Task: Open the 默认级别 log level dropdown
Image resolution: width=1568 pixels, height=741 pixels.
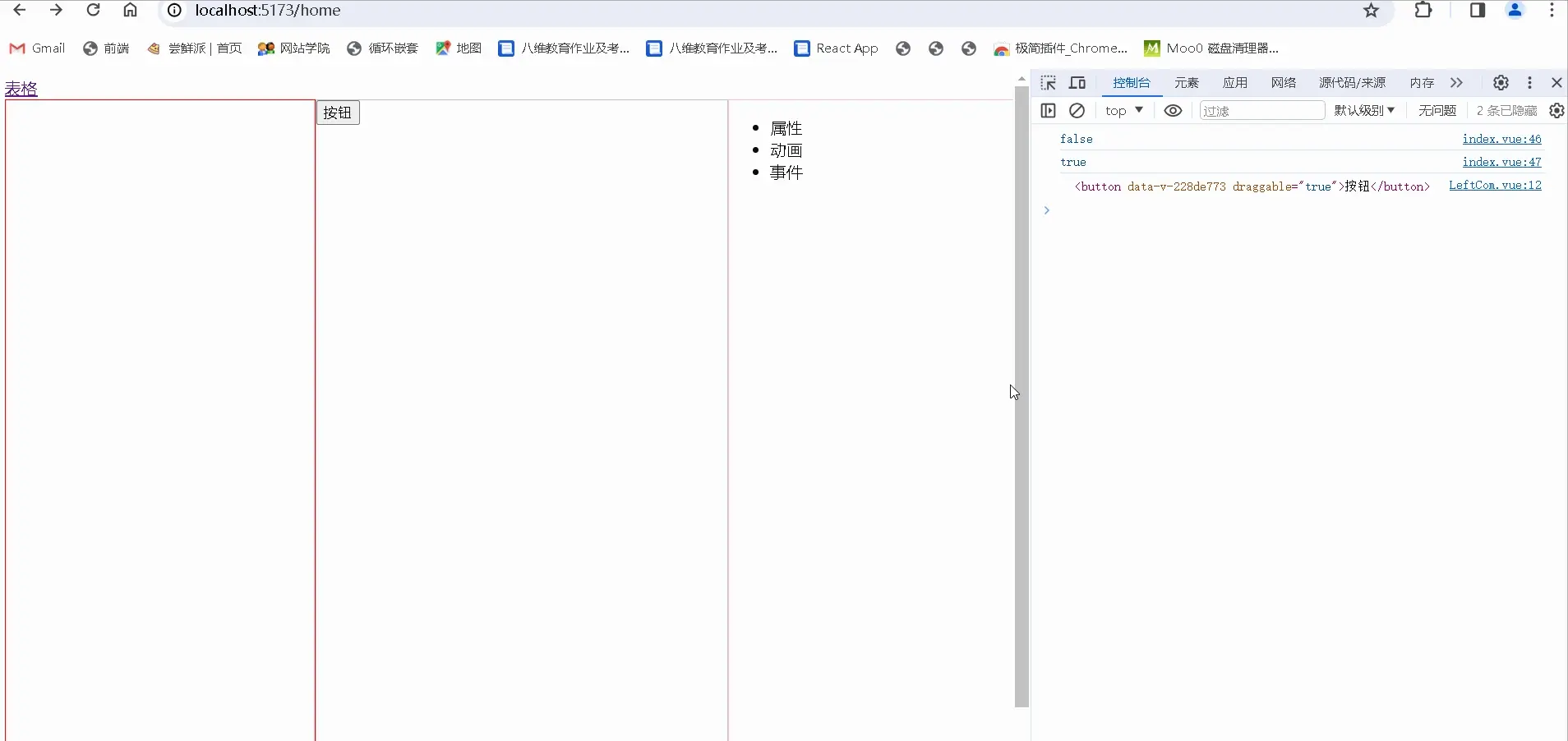Action: 1364,111
